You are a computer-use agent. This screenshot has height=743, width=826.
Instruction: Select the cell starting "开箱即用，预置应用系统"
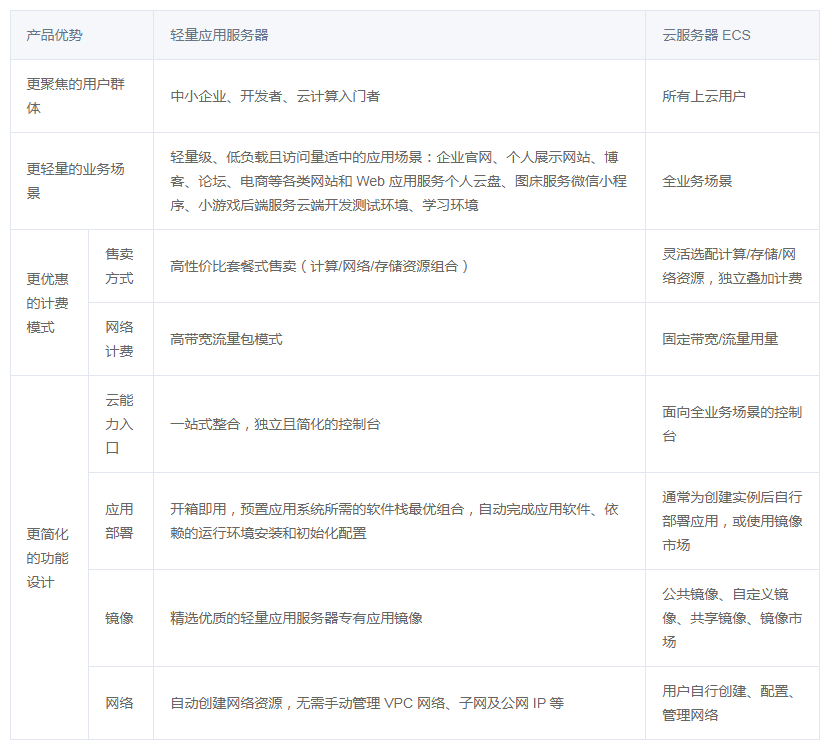(x=399, y=521)
